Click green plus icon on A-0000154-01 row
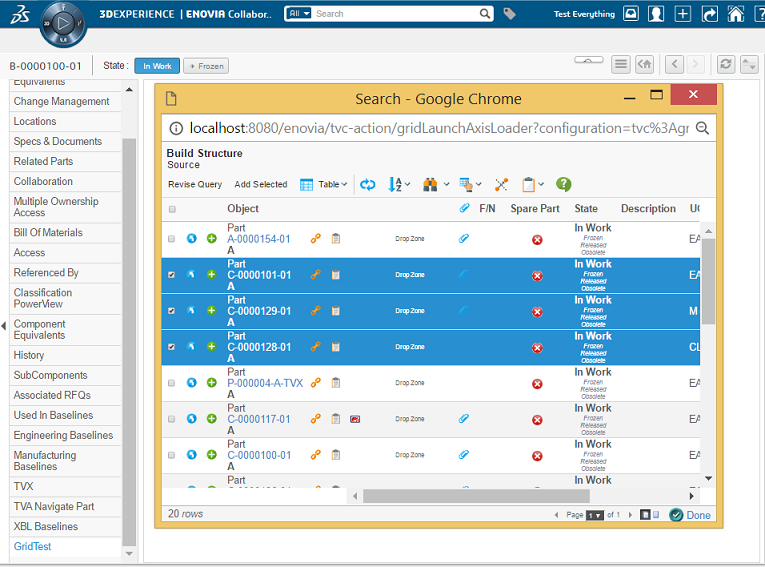Screen dimensions: 765x567 tap(211, 239)
